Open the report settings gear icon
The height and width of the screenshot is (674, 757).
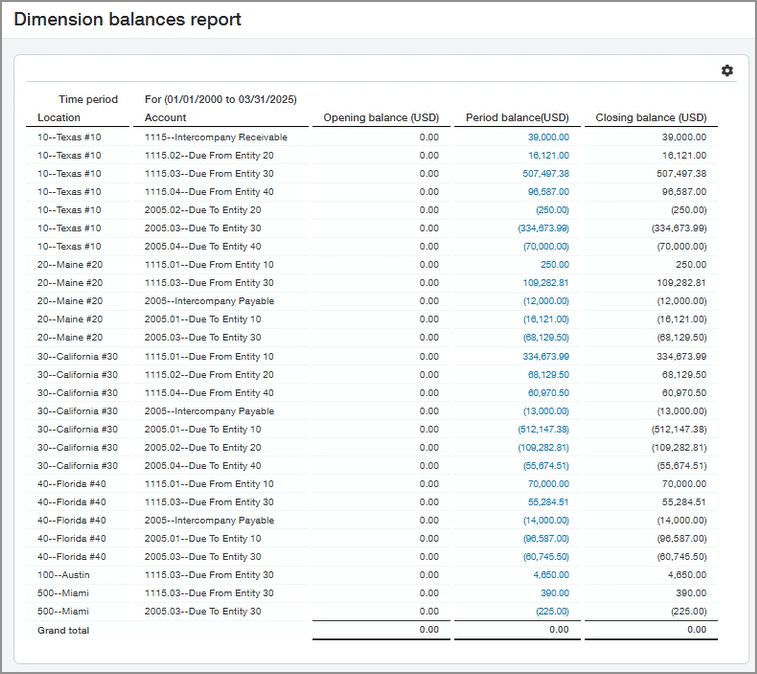click(727, 70)
